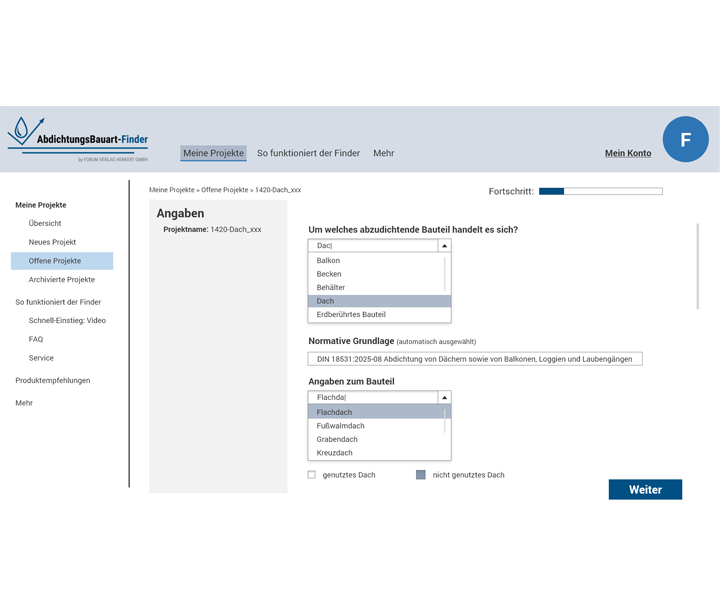The width and height of the screenshot is (720, 600).
Task: Toggle the nicht genutztes Dach checkbox
Action: coord(421,475)
